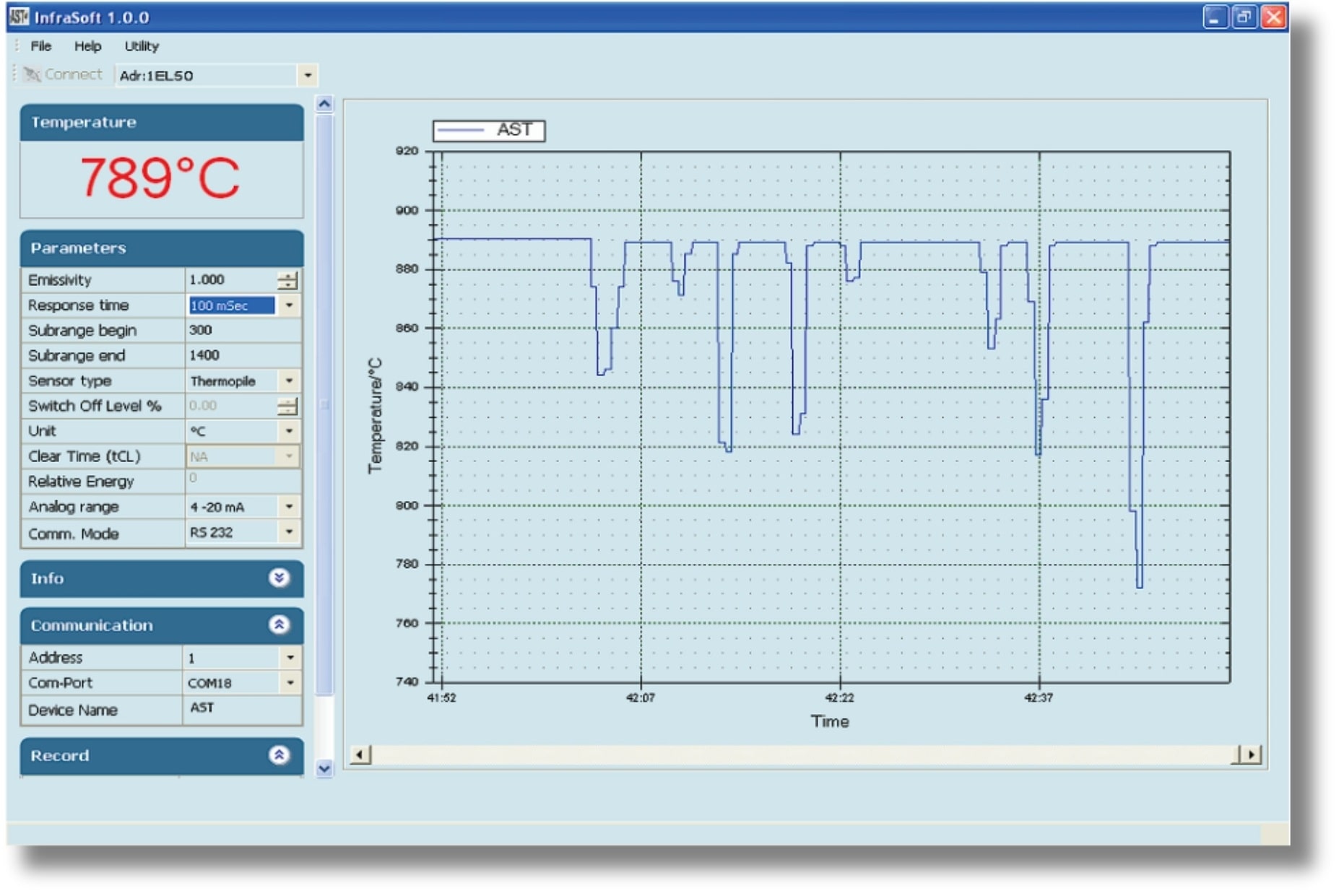Open the File menu

tap(40, 46)
